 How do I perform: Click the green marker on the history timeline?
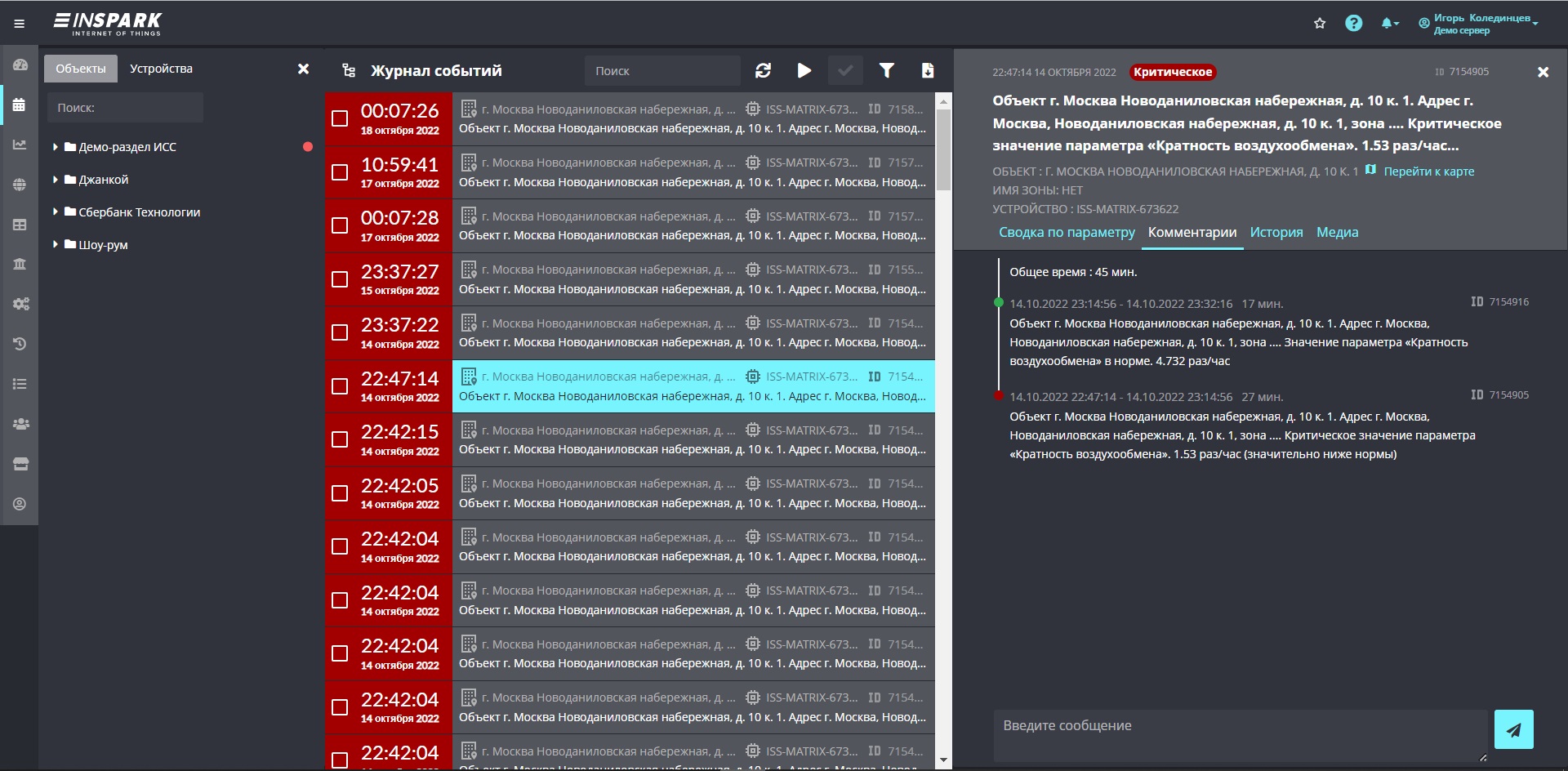click(x=998, y=303)
